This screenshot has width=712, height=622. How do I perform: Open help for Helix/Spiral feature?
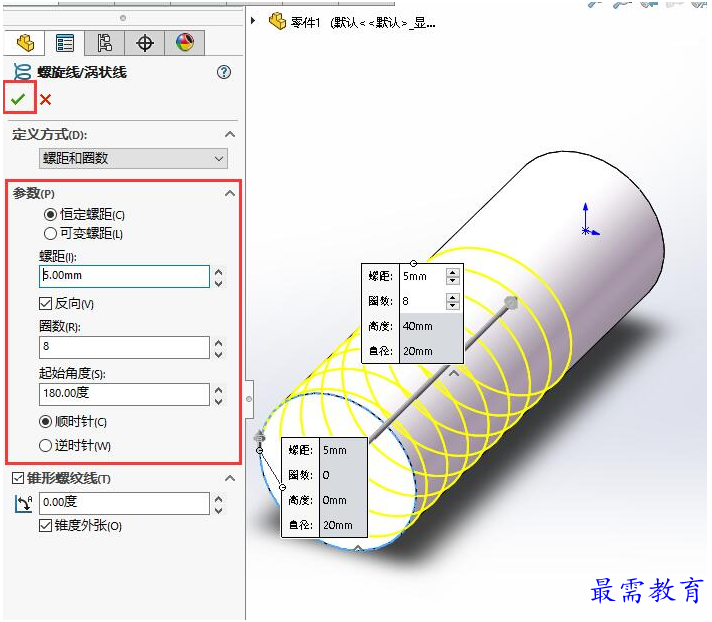pos(224,72)
